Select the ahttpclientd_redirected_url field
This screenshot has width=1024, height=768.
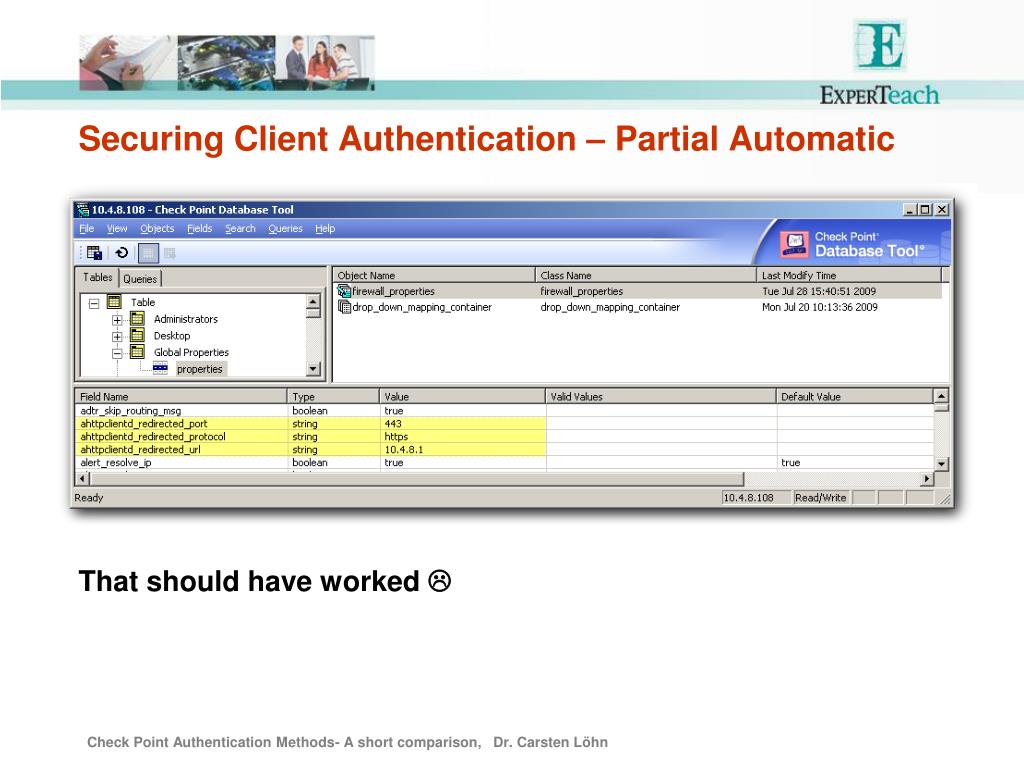(x=140, y=450)
